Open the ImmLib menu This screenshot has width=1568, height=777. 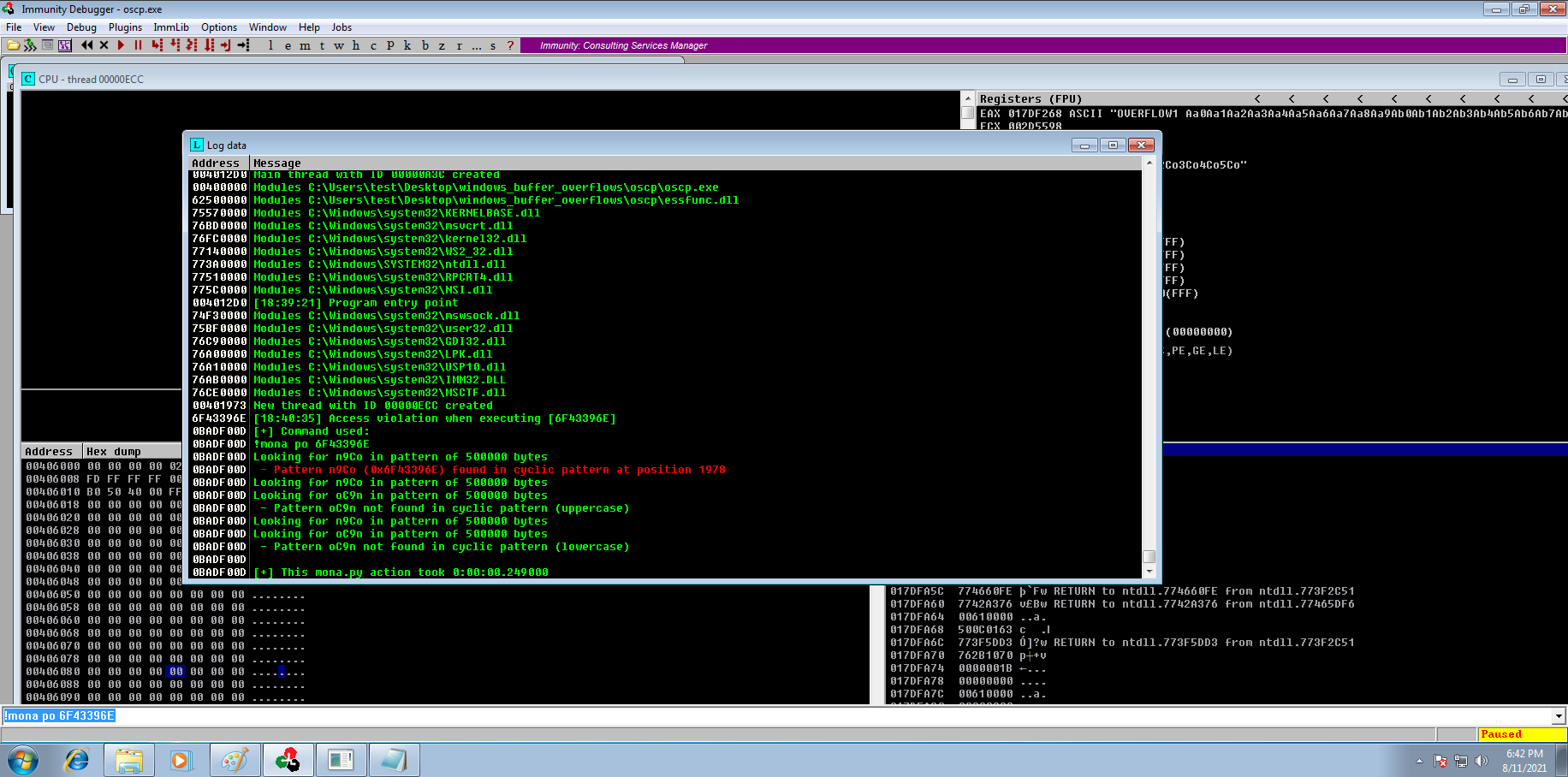pos(171,27)
